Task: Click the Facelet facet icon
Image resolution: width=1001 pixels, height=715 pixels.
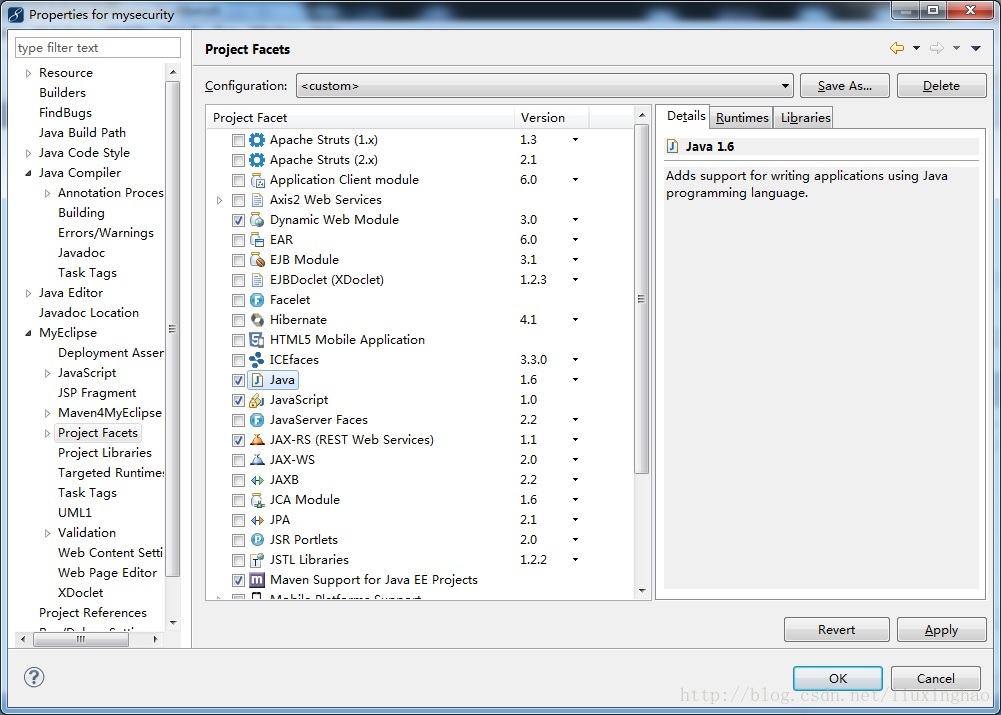Action: coord(257,300)
